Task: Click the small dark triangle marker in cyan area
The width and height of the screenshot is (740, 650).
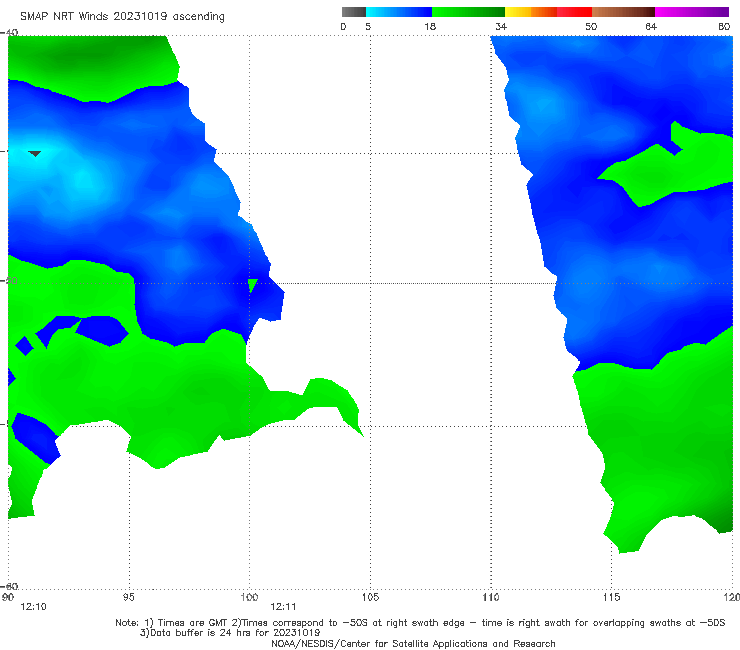Action: click(35, 153)
